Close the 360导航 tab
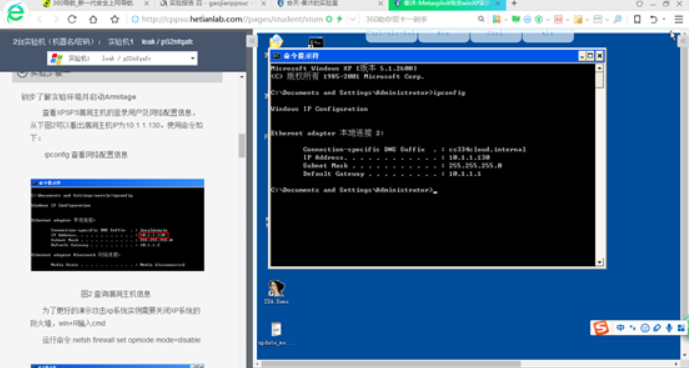This screenshot has width=690, height=368. (x=147, y=4)
